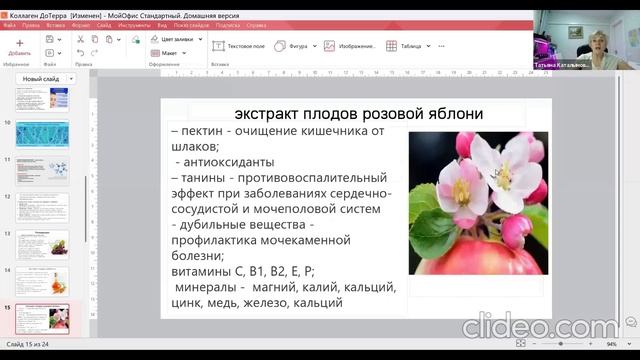Open the Слайд menu
The image size is (640, 360).
point(104,25)
